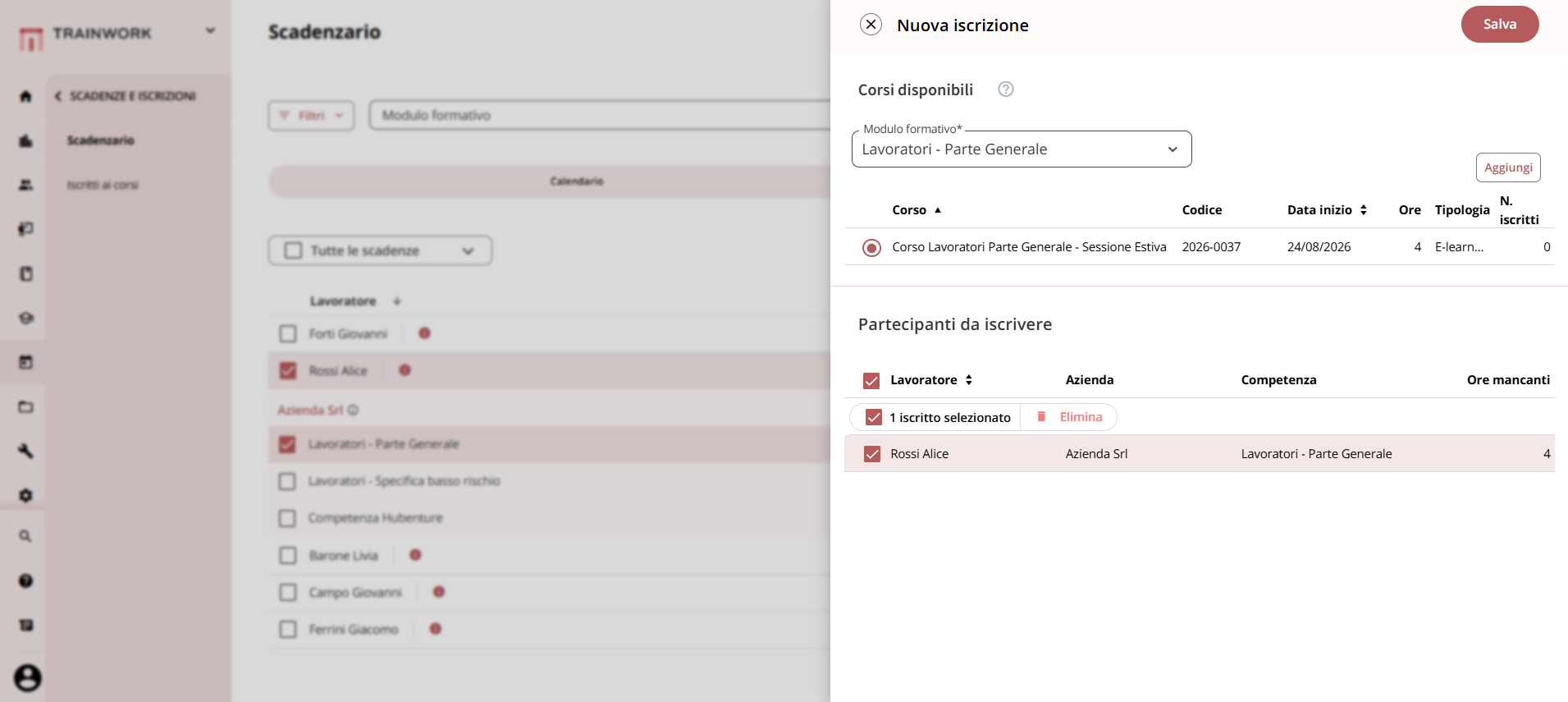Click info icon next to Azienda Srl

(353, 410)
